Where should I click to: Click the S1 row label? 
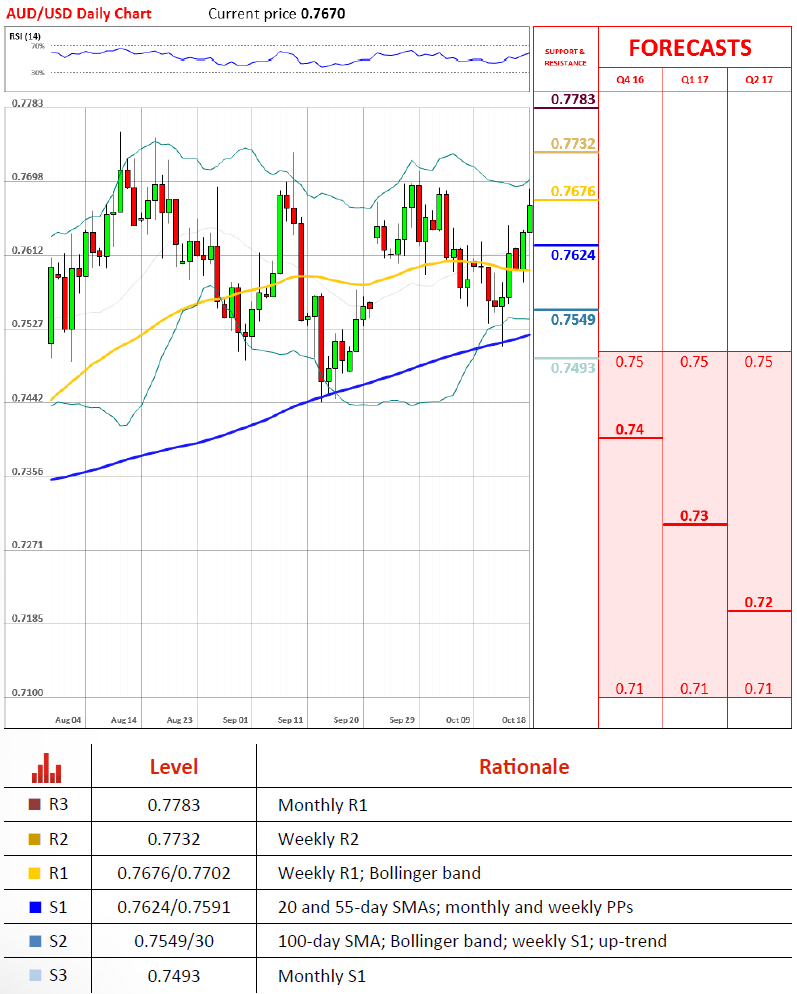point(58,908)
